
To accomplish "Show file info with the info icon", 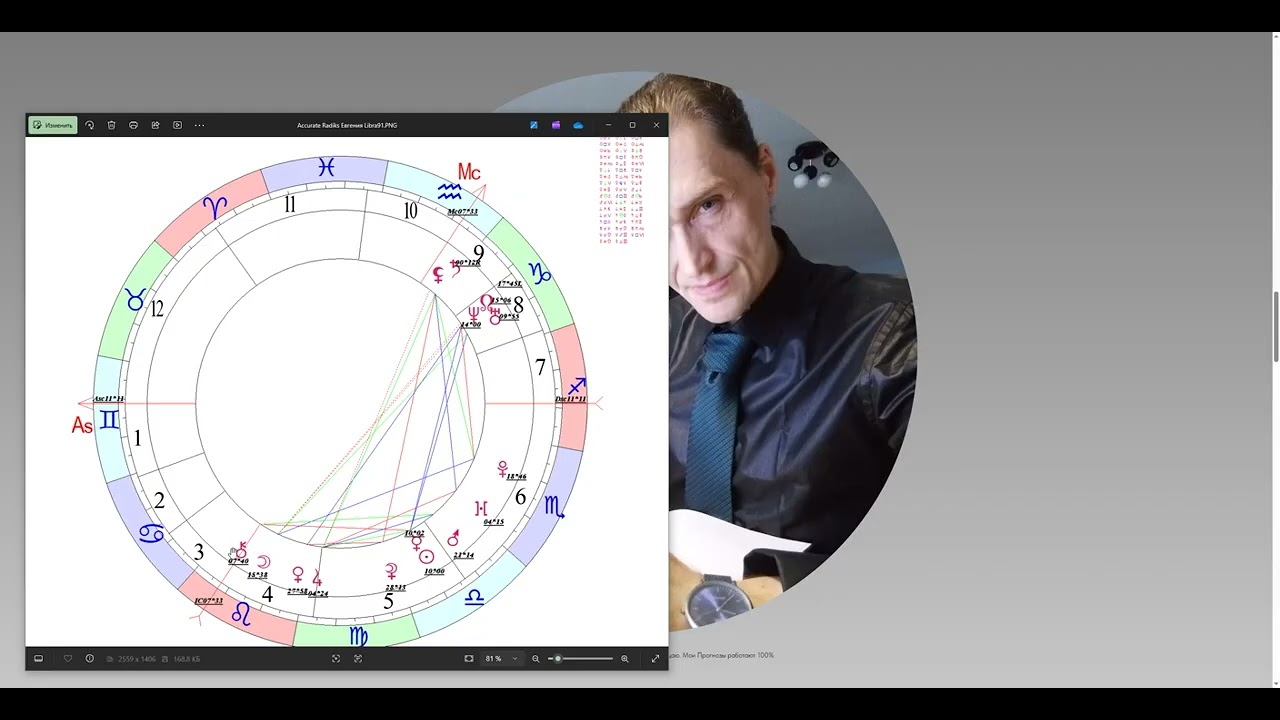I will (x=89, y=658).
